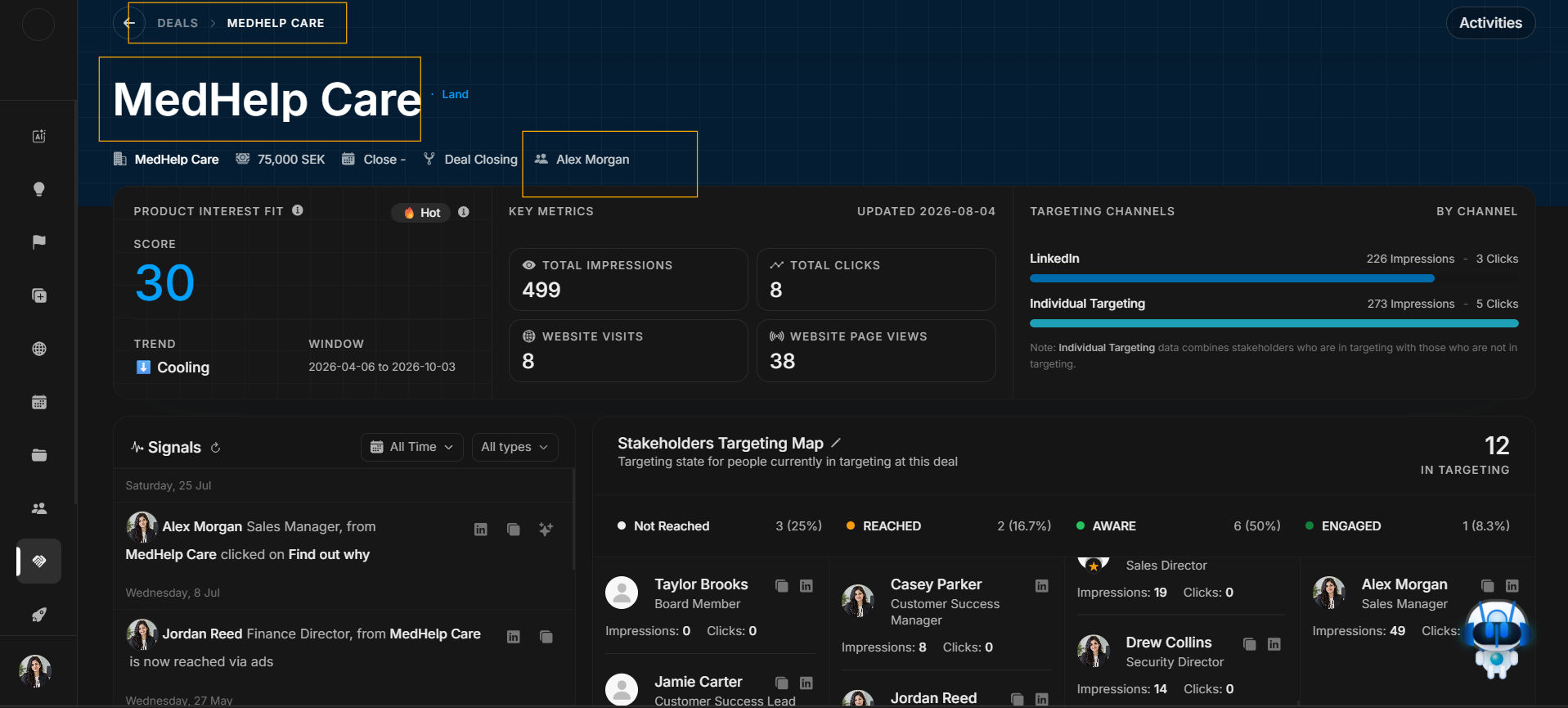Copy Drew Collins stakeholder details
This screenshot has height=708, width=1568.
tap(1250, 644)
